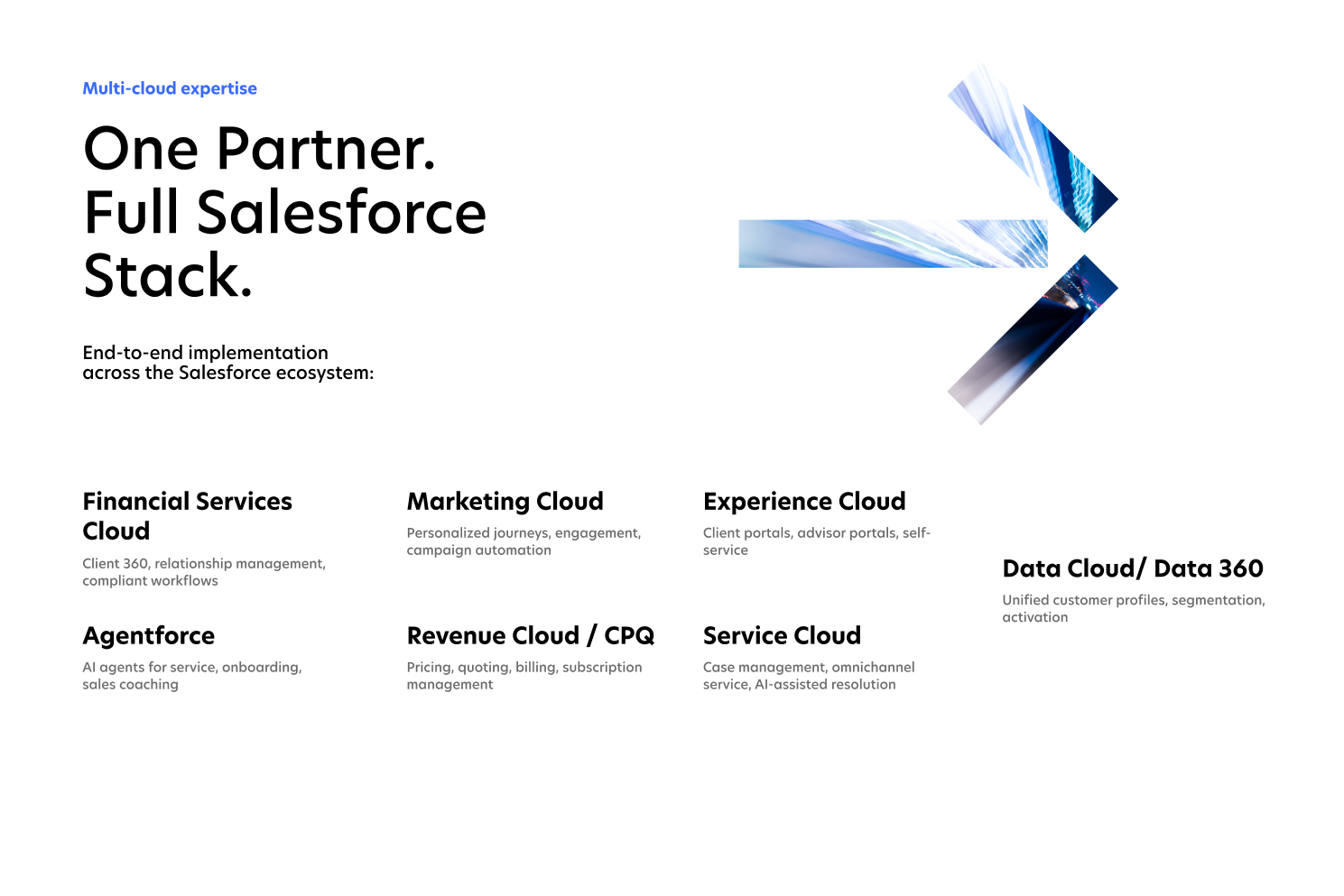Select the Revenue Cloud / CPQ heading
The image size is (1344, 896).
530,635
